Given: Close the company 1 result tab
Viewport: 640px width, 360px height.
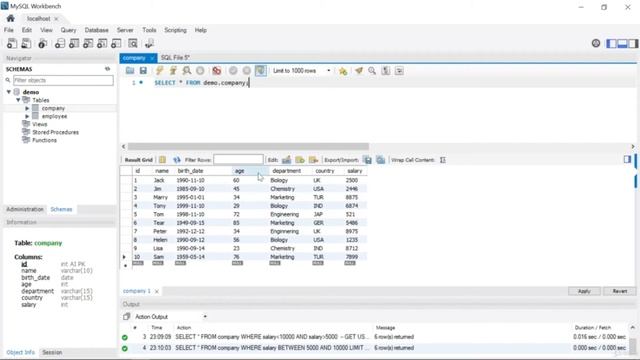Looking at the screenshot, I should 156,291.
